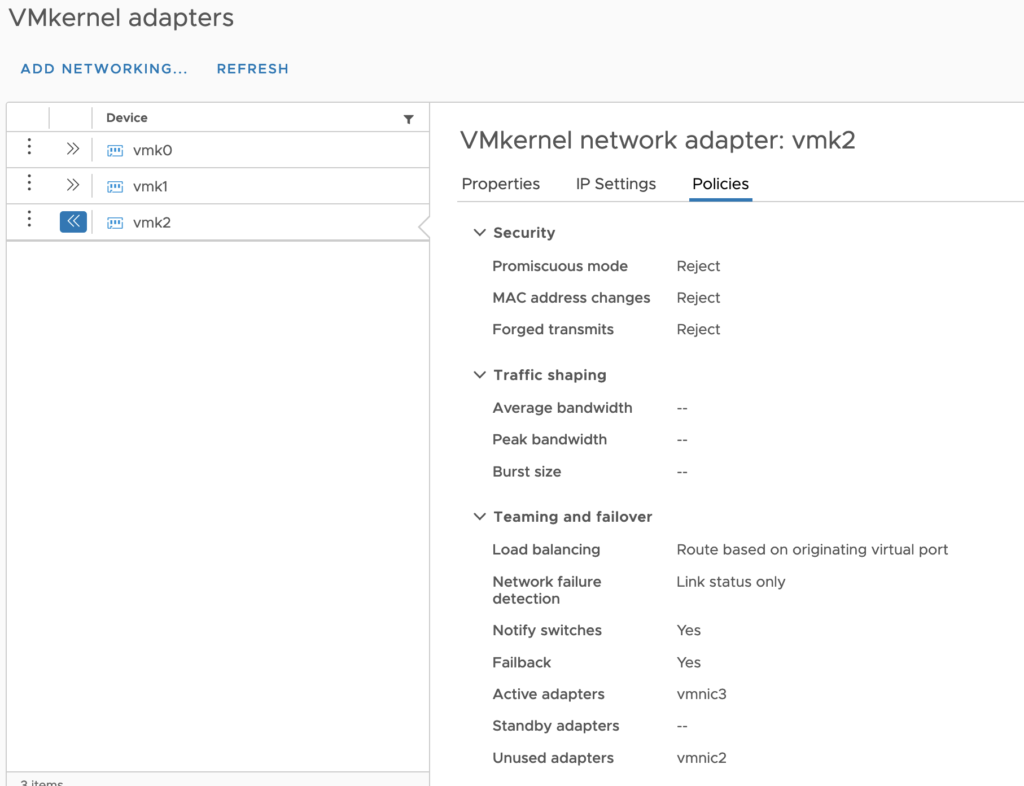Click the vmk2 adapter device icon
1024x786 pixels.
pyautogui.click(x=115, y=223)
